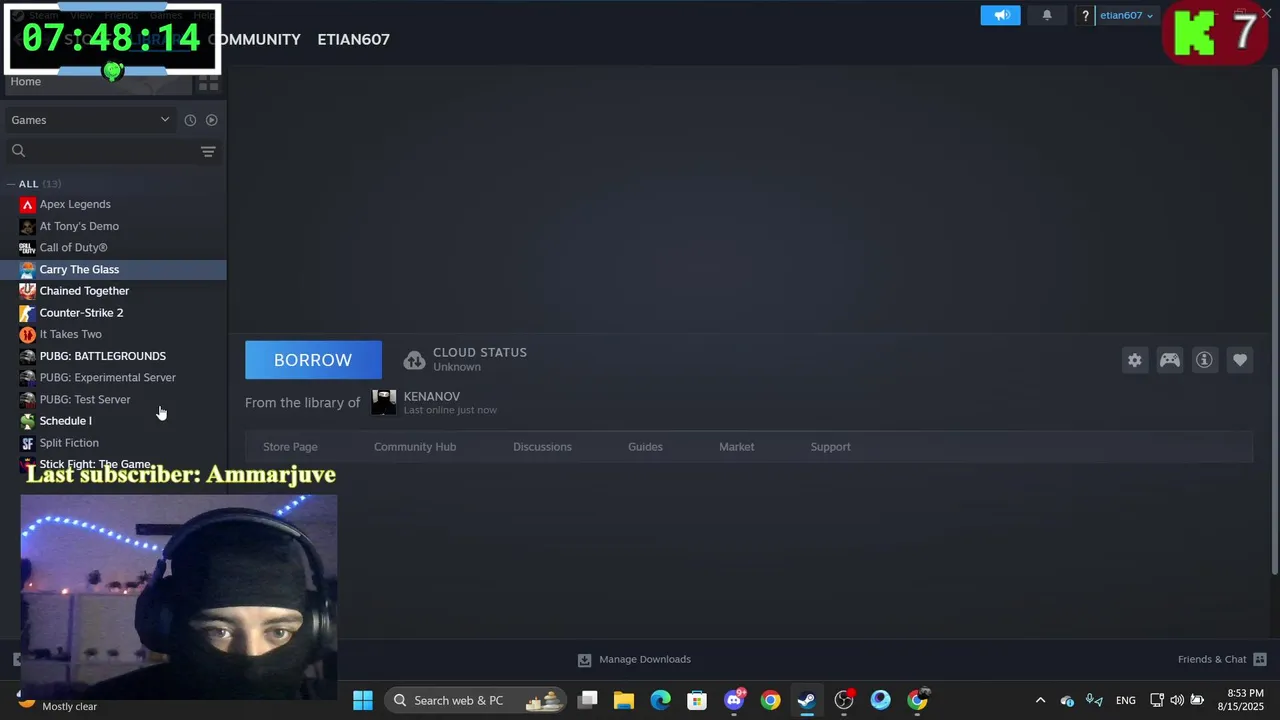Open Manage Downloads link
1280x720 pixels.
[645, 660]
